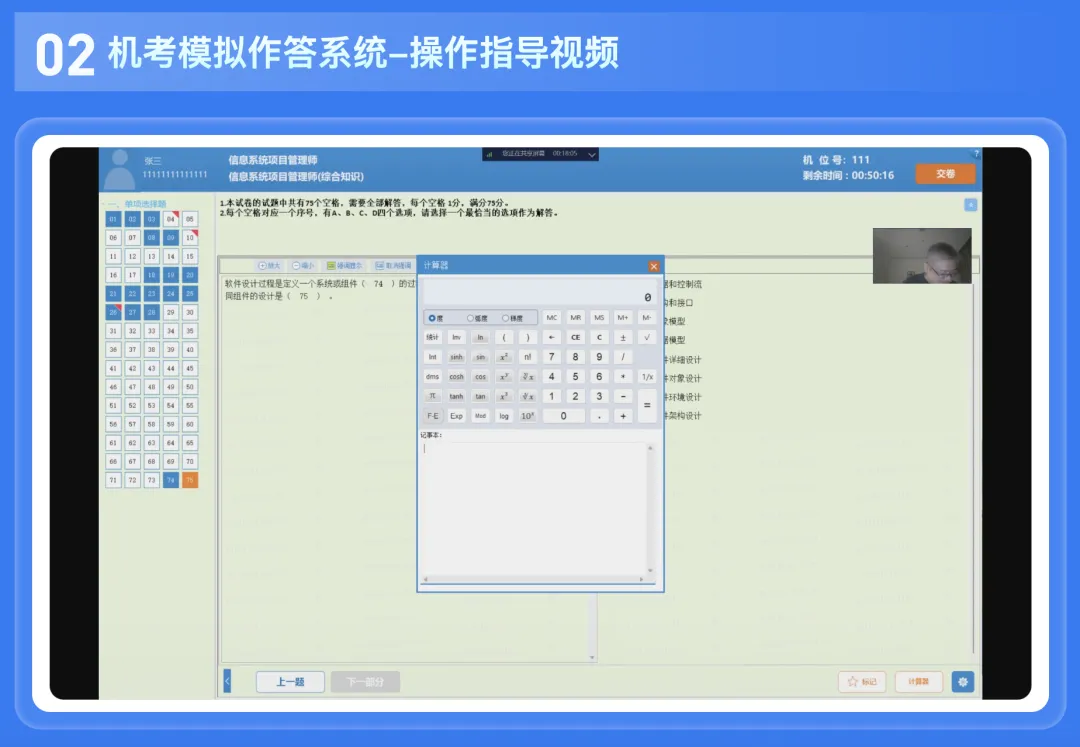Click the π constant key
Viewport: 1080px width, 747px height.
point(433,397)
